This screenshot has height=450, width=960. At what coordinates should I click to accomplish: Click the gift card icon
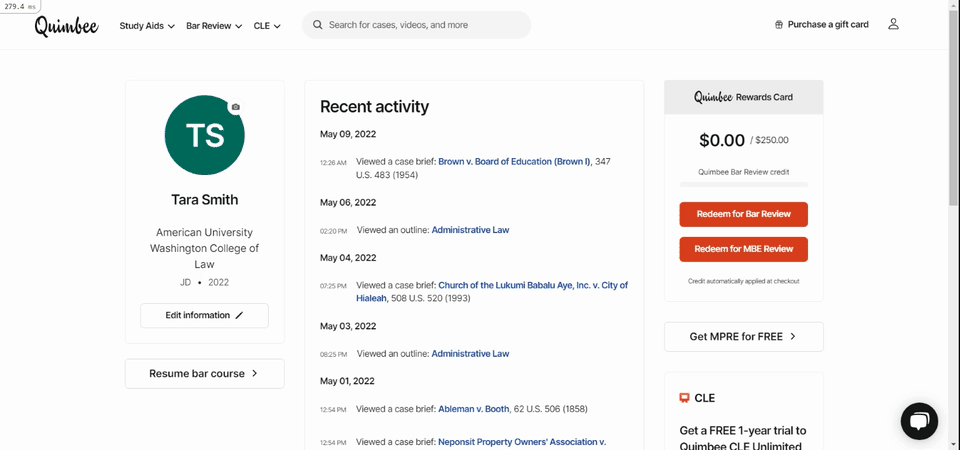779,25
